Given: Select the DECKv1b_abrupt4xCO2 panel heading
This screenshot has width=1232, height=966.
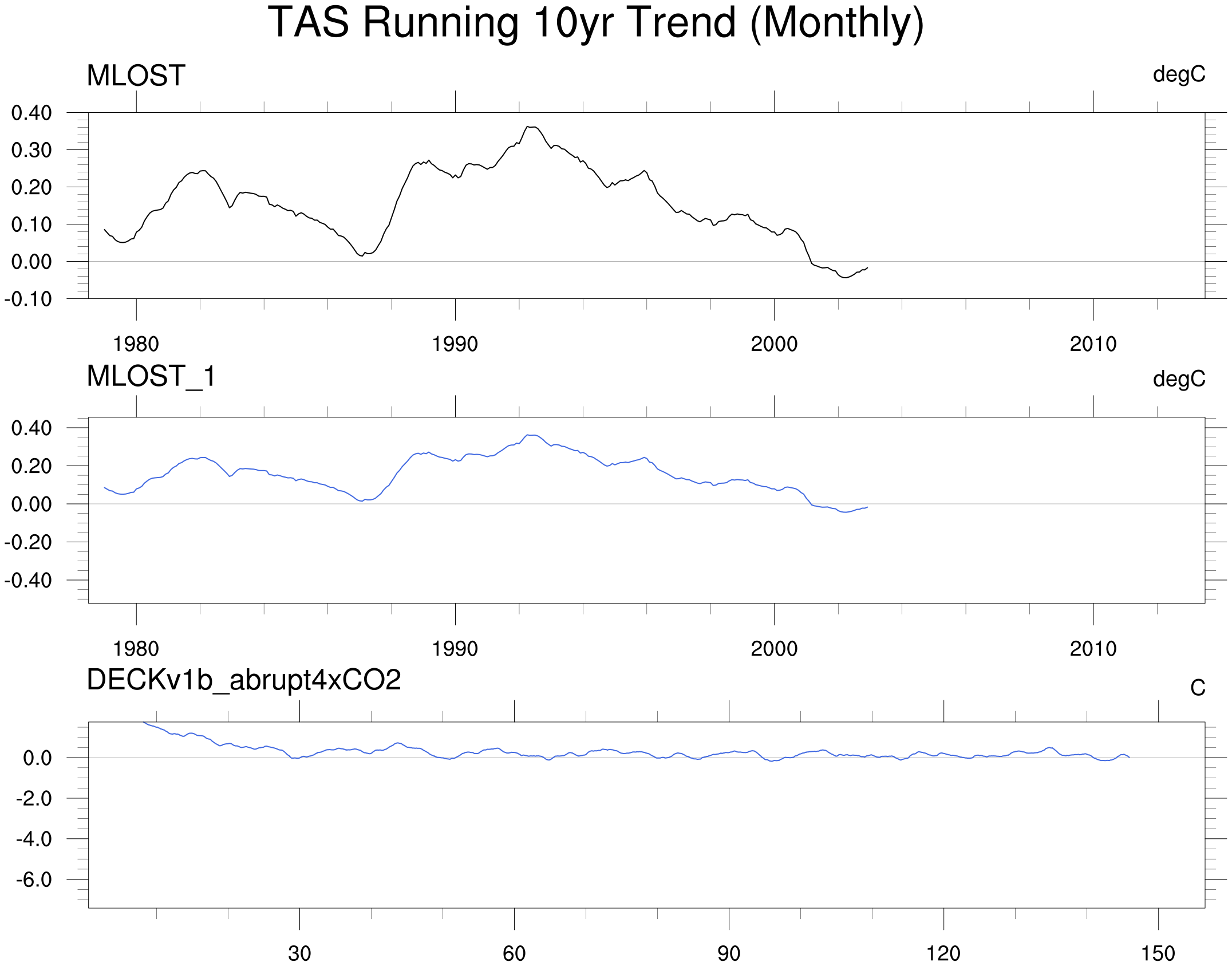Looking at the screenshot, I should tap(244, 680).
